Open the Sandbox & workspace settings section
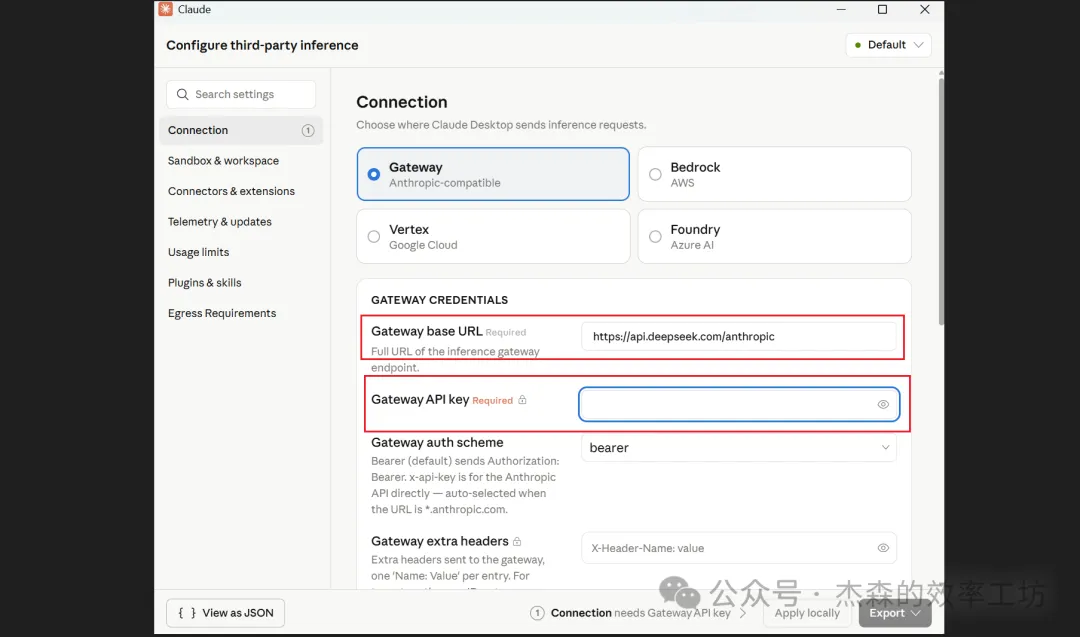 [x=223, y=161]
